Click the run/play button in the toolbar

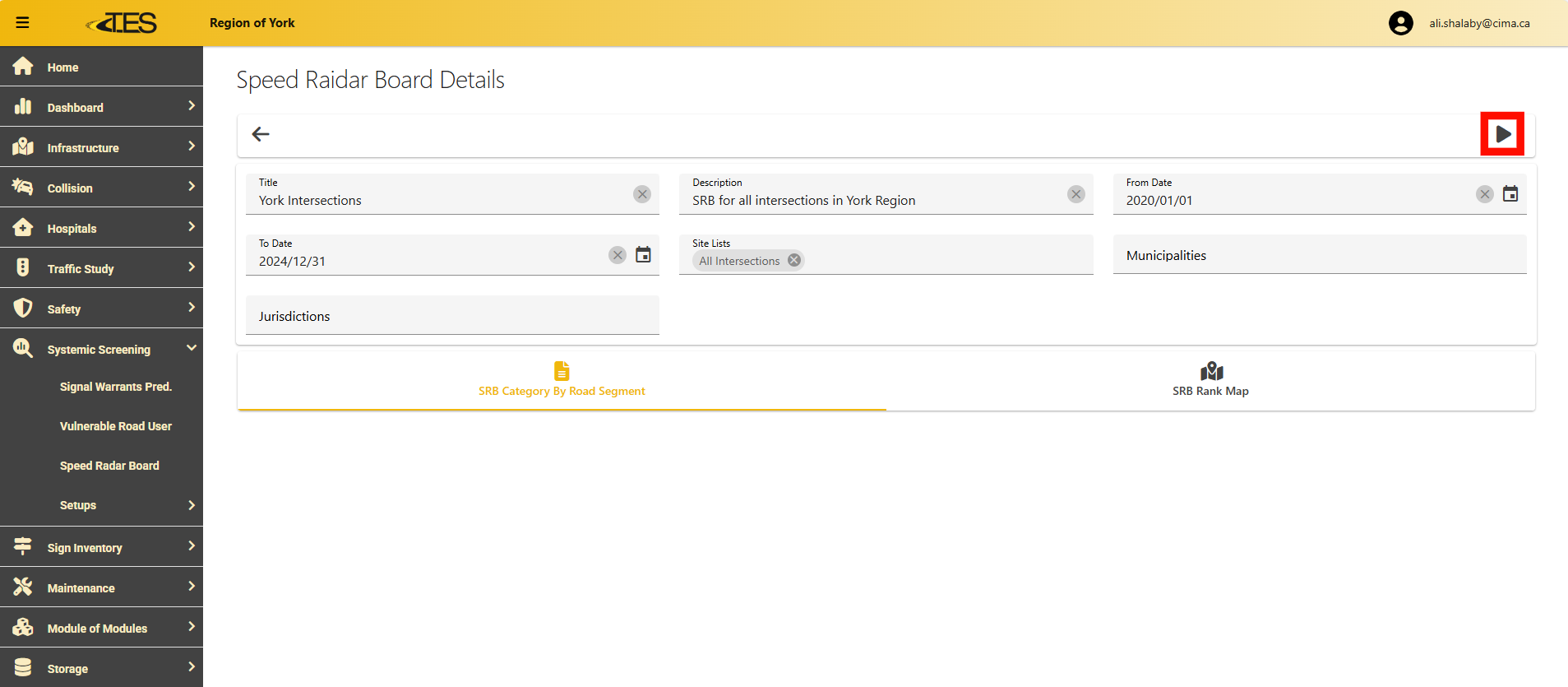point(1502,134)
